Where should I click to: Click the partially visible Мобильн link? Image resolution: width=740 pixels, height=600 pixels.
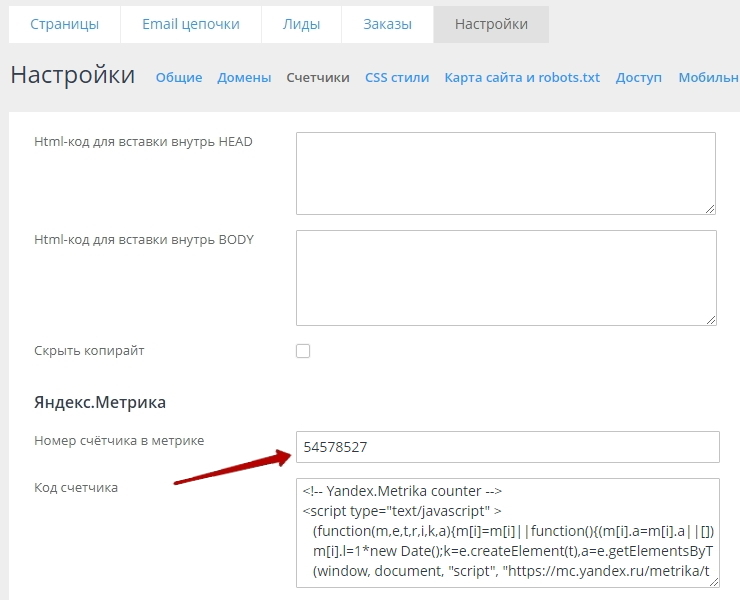(708, 77)
